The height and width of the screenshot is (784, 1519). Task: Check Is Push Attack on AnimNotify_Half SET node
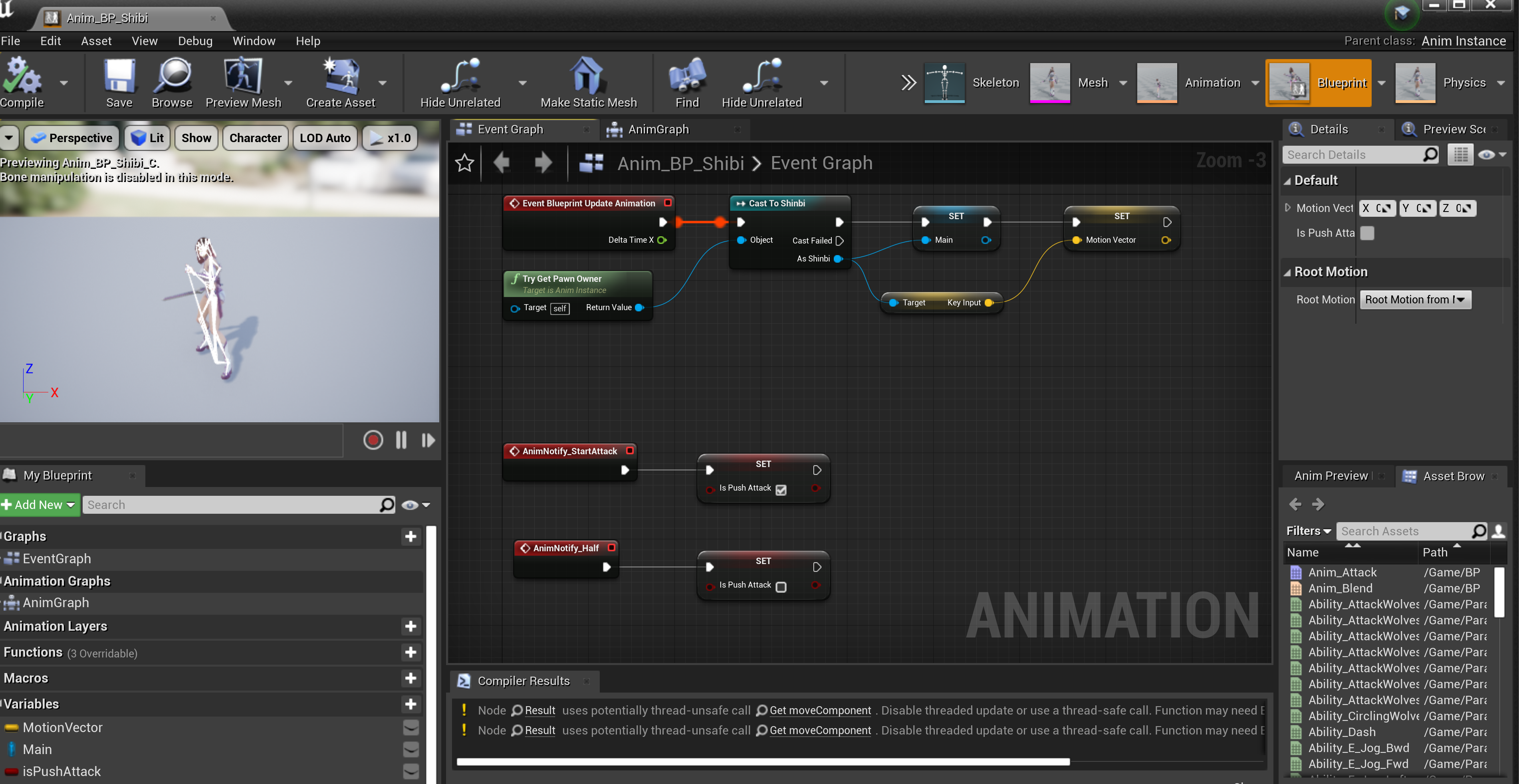(x=781, y=586)
